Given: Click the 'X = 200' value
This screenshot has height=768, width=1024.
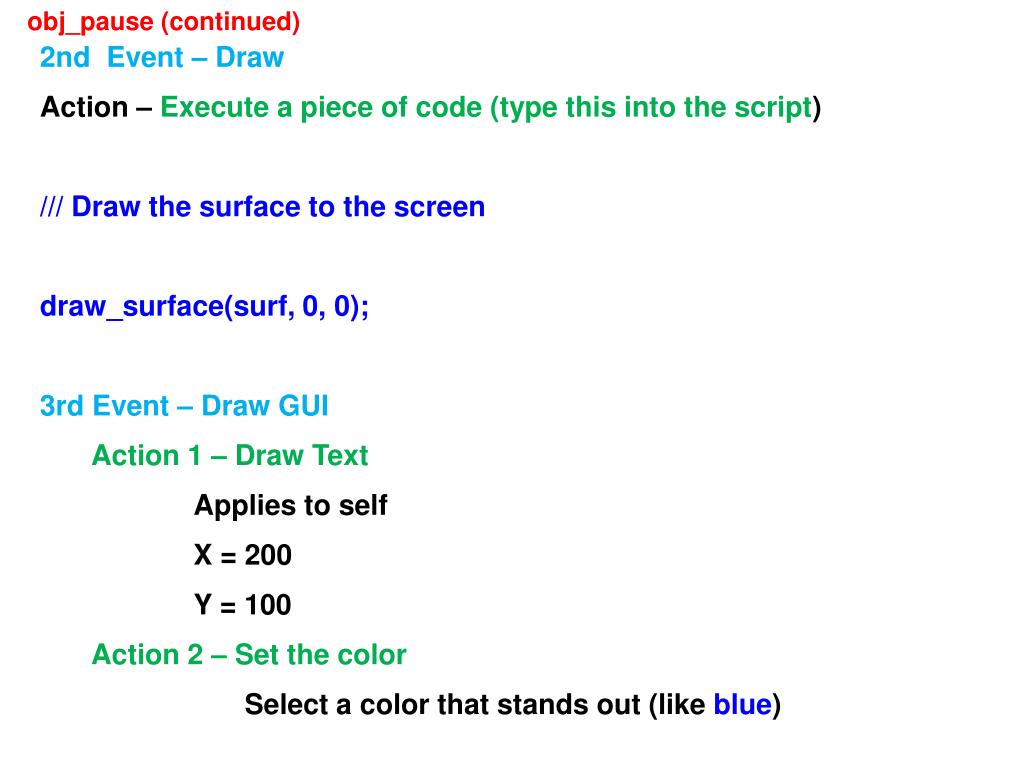Looking at the screenshot, I should coord(243,555).
